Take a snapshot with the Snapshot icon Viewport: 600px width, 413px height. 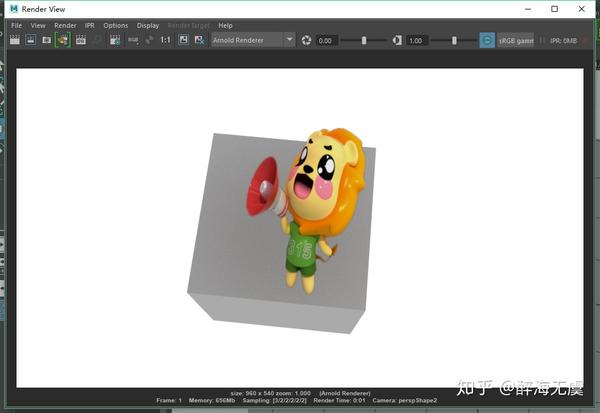tap(47, 40)
